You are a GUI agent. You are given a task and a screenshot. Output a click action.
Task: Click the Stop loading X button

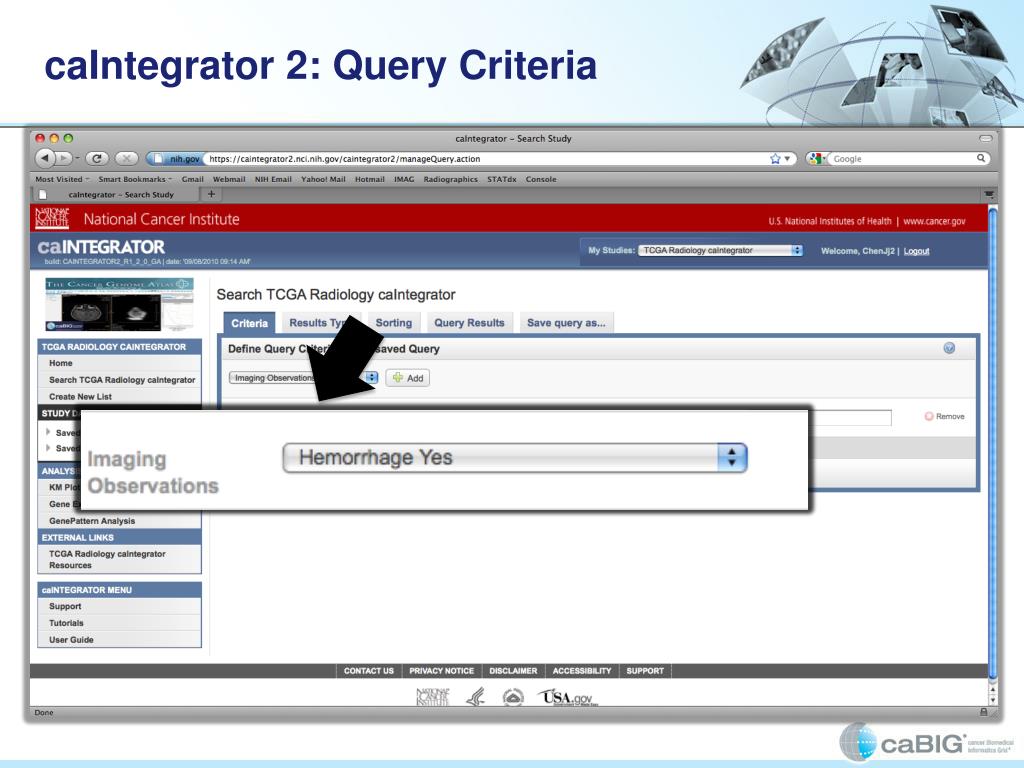tap(127, 158)
